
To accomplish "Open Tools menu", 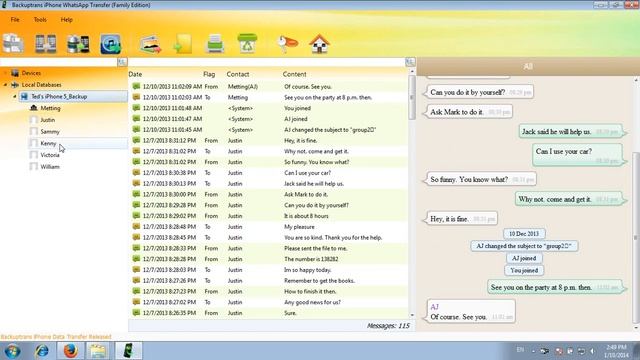I will (40, 20).
